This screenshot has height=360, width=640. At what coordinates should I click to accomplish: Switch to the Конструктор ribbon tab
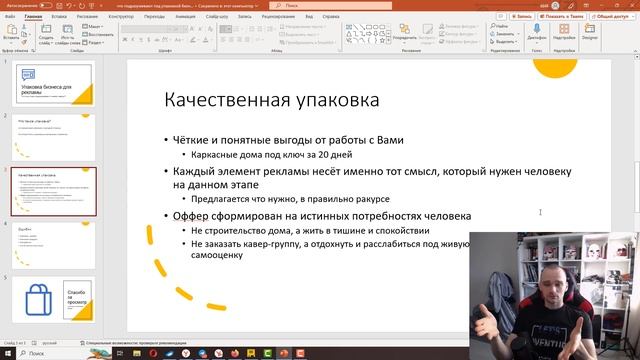[121, 16]
